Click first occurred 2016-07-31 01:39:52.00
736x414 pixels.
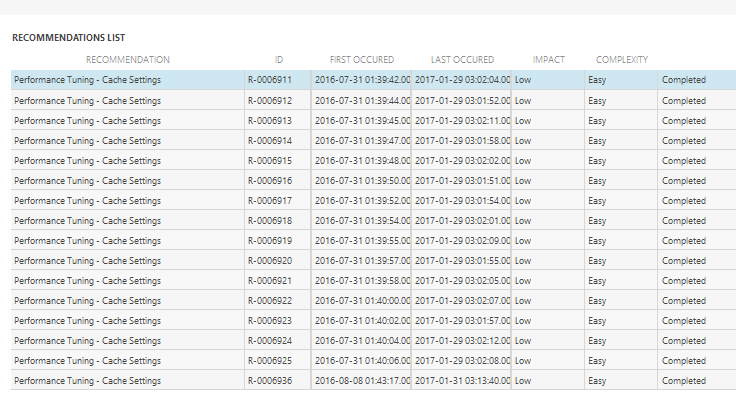[x=362, y=201]
